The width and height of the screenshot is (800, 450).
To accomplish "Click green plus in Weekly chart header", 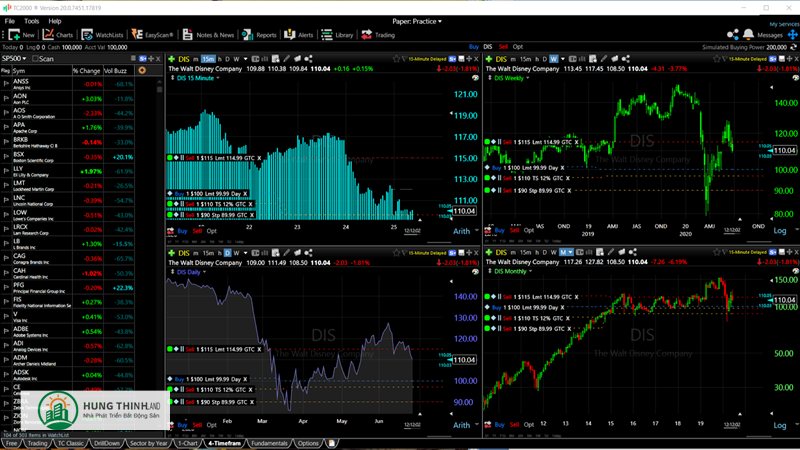I will (x=489, y=59).
